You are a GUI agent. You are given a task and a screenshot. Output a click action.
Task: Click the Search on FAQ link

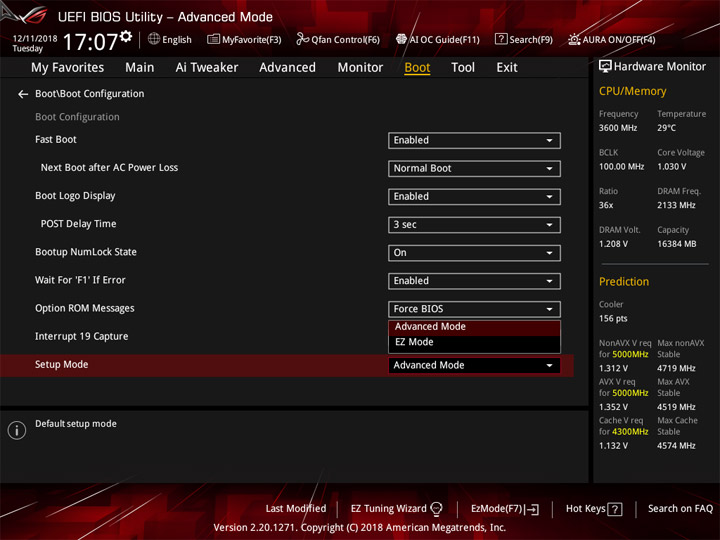pyautogui.click(x=680, y=509)
